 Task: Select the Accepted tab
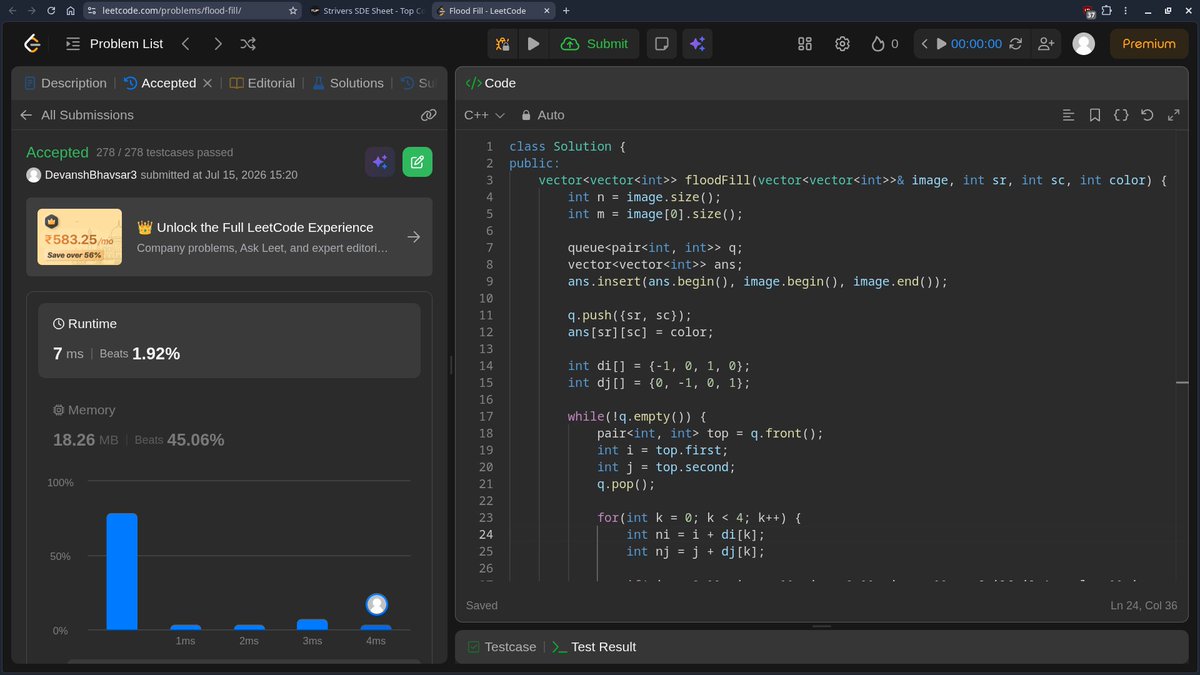tap(160, 83)
